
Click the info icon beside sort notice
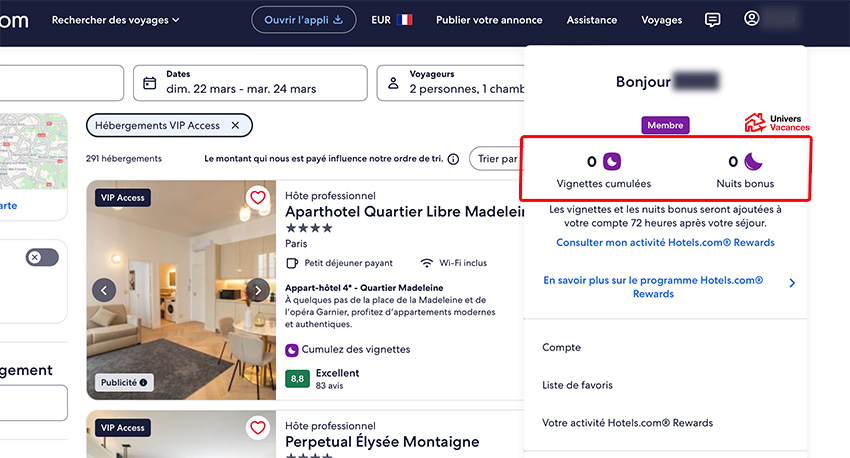[453, 159]
